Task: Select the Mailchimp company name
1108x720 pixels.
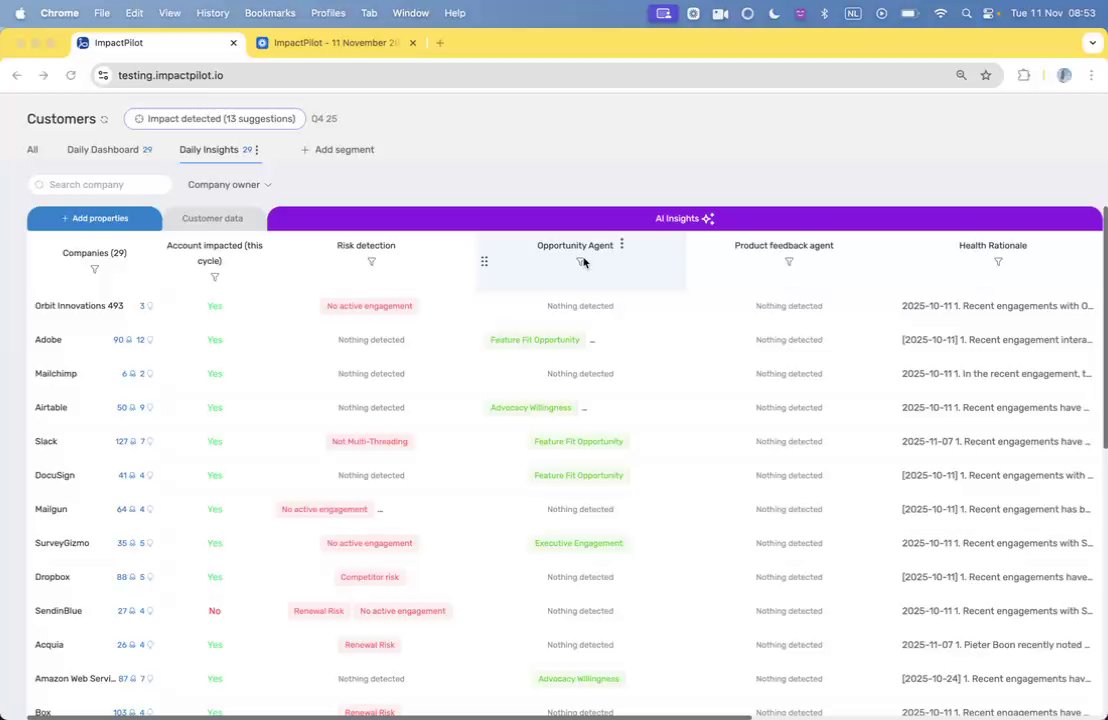Action: tap(56, 374)
